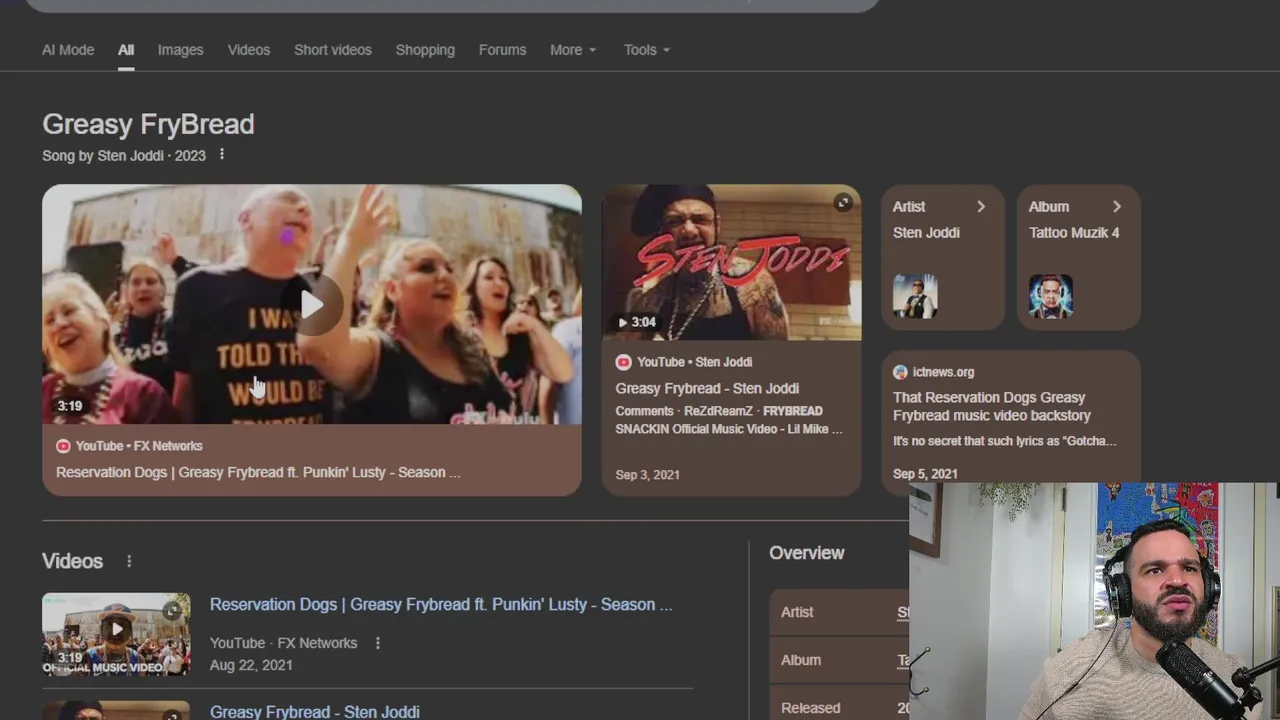Screen dimensions: 1280x720
Task: Open the Artist card chevron
Action: 981,207
